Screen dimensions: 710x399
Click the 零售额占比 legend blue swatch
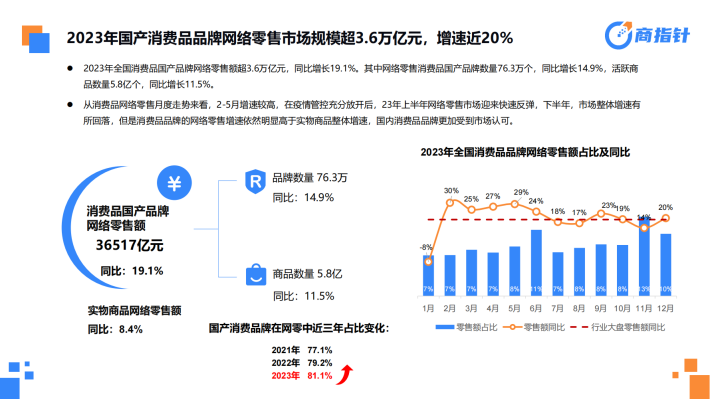click(445, 327)
